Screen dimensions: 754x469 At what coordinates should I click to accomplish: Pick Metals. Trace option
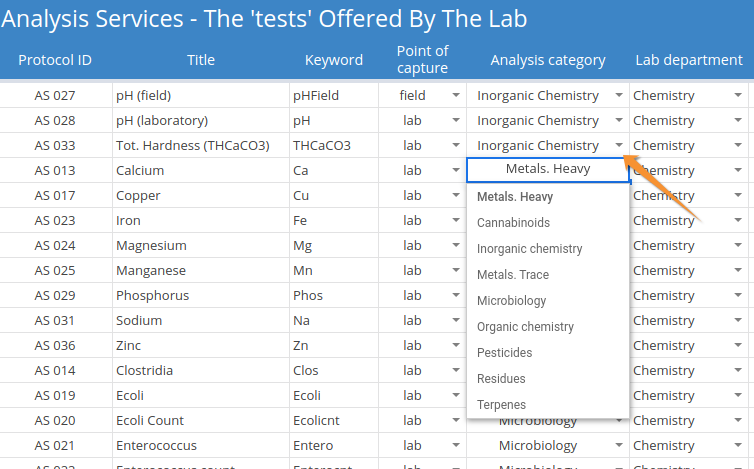(512, 275)
